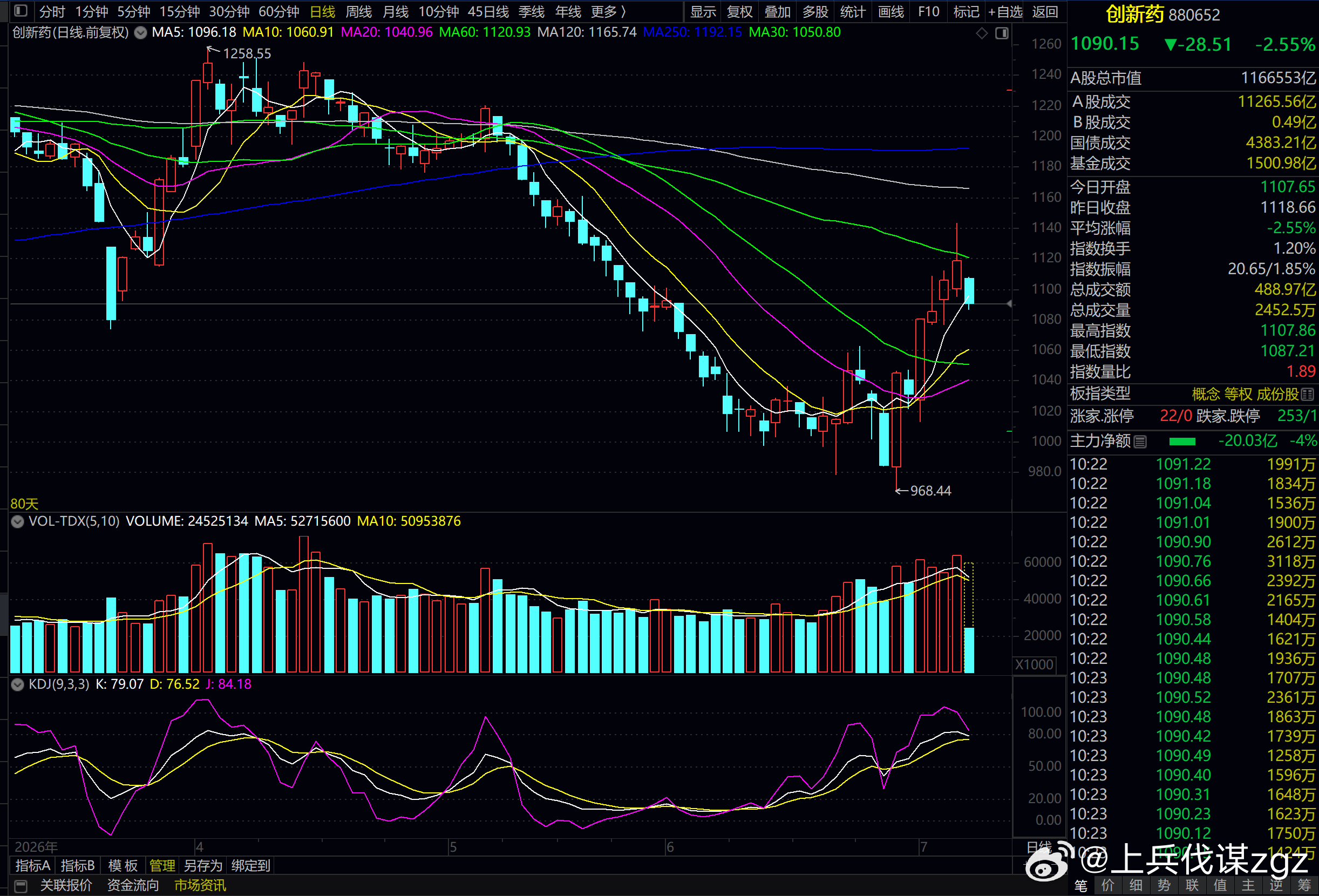Click the 日线 label under KDJ axis
The width and height of the screenshot is (1319, 896).
click(x=1038, y=848)
